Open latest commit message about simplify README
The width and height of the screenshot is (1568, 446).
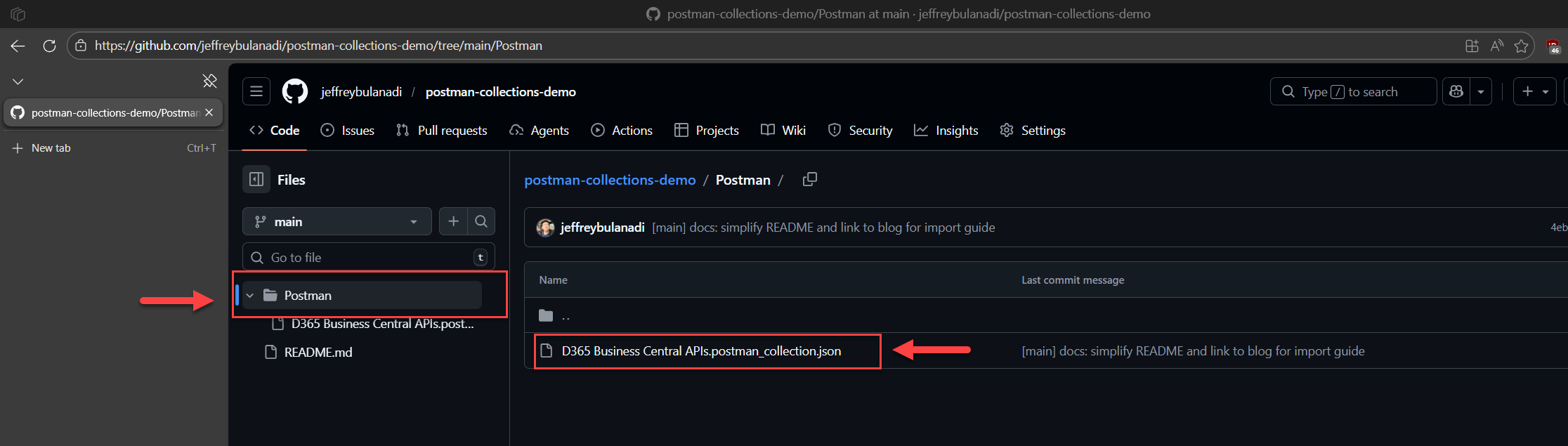[823, 228]
